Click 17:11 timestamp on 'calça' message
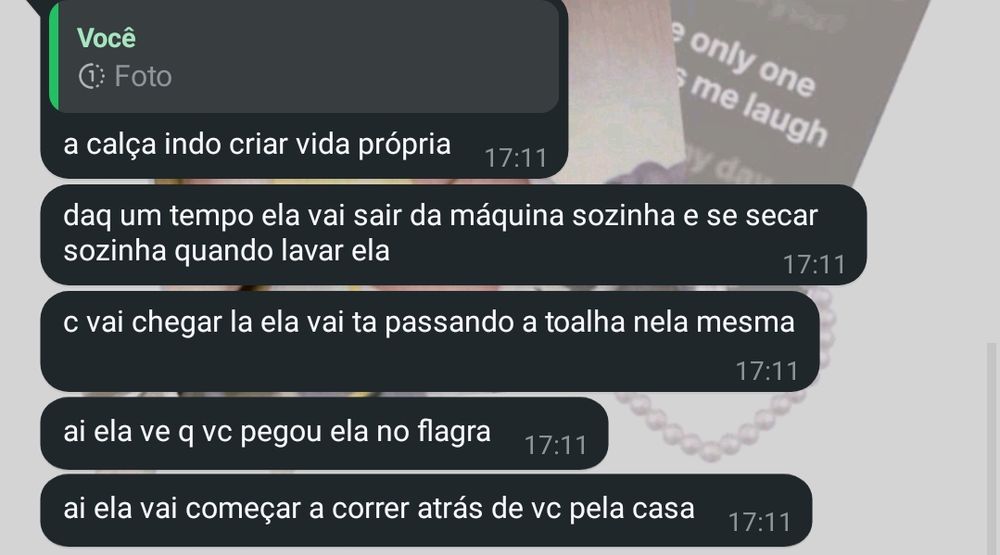 tap(516, 158)
